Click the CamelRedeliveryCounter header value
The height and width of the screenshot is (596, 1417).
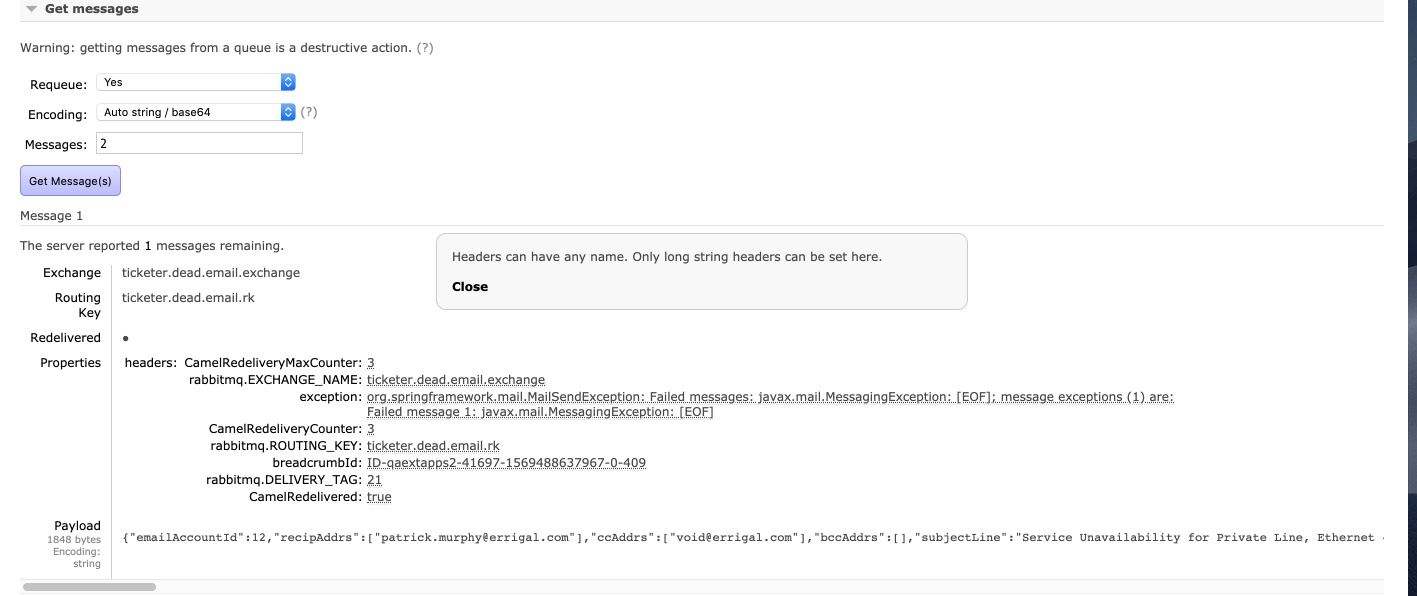pyautogui.click(x=371, y=429)
